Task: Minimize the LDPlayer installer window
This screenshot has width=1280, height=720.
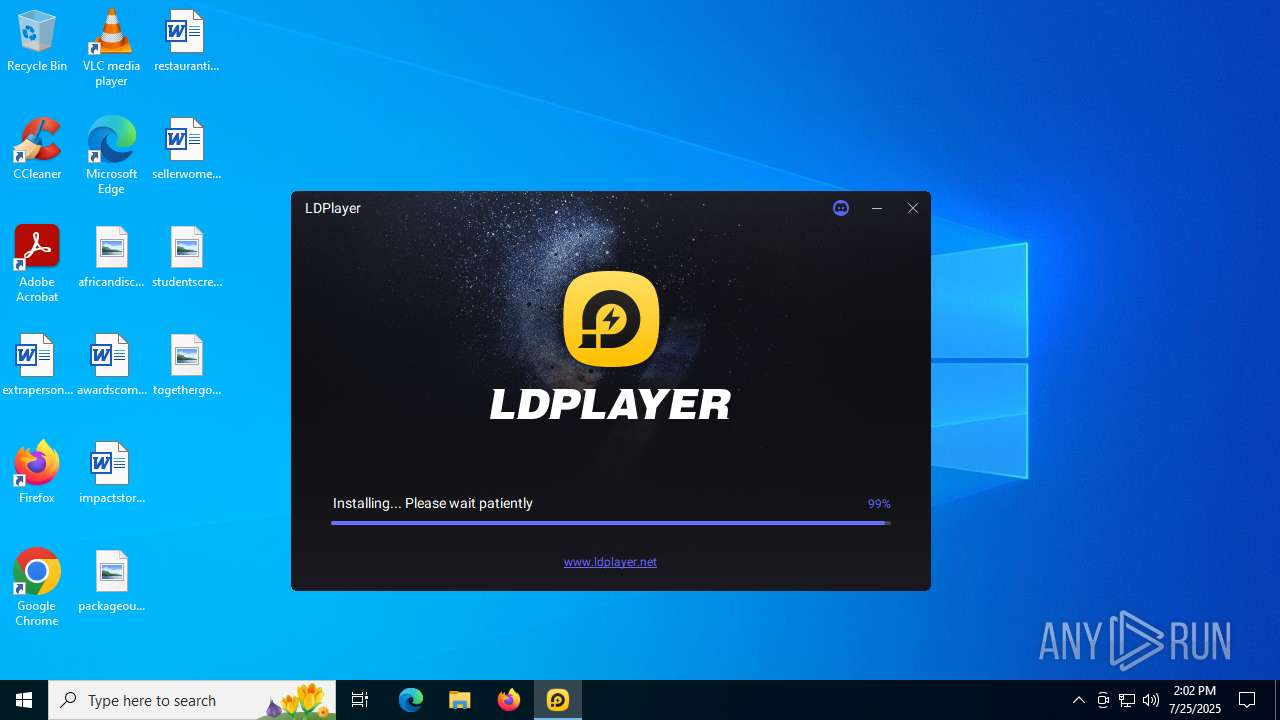Action: tap(877, 208)
